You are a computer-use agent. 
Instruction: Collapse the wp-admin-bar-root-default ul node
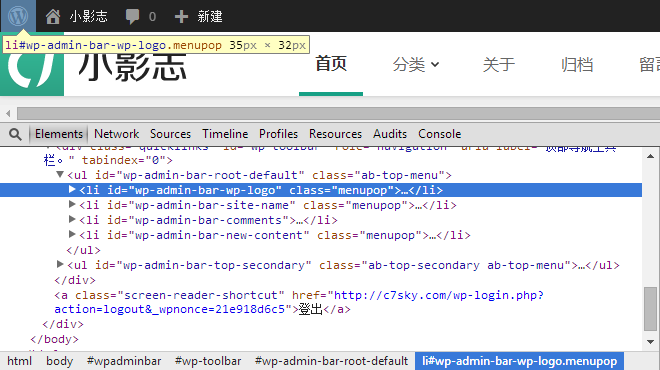(x=60, y=174)
